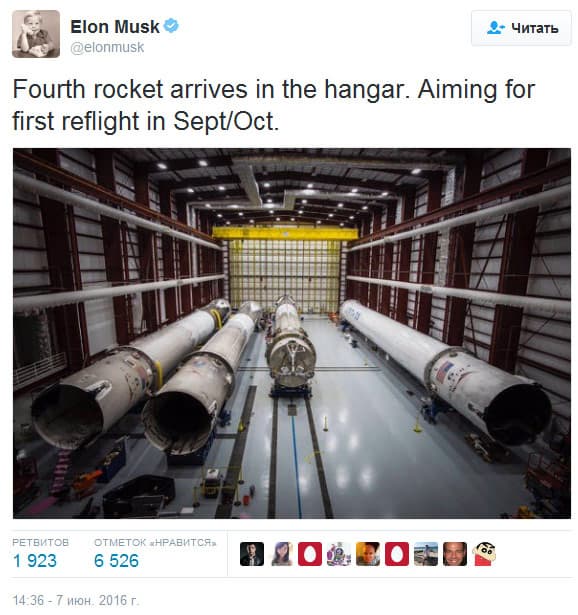
Task: Click the 14:36 - 7 июн. 2016 timestamp
Action: pyautogui.click(x=76, y=600)
